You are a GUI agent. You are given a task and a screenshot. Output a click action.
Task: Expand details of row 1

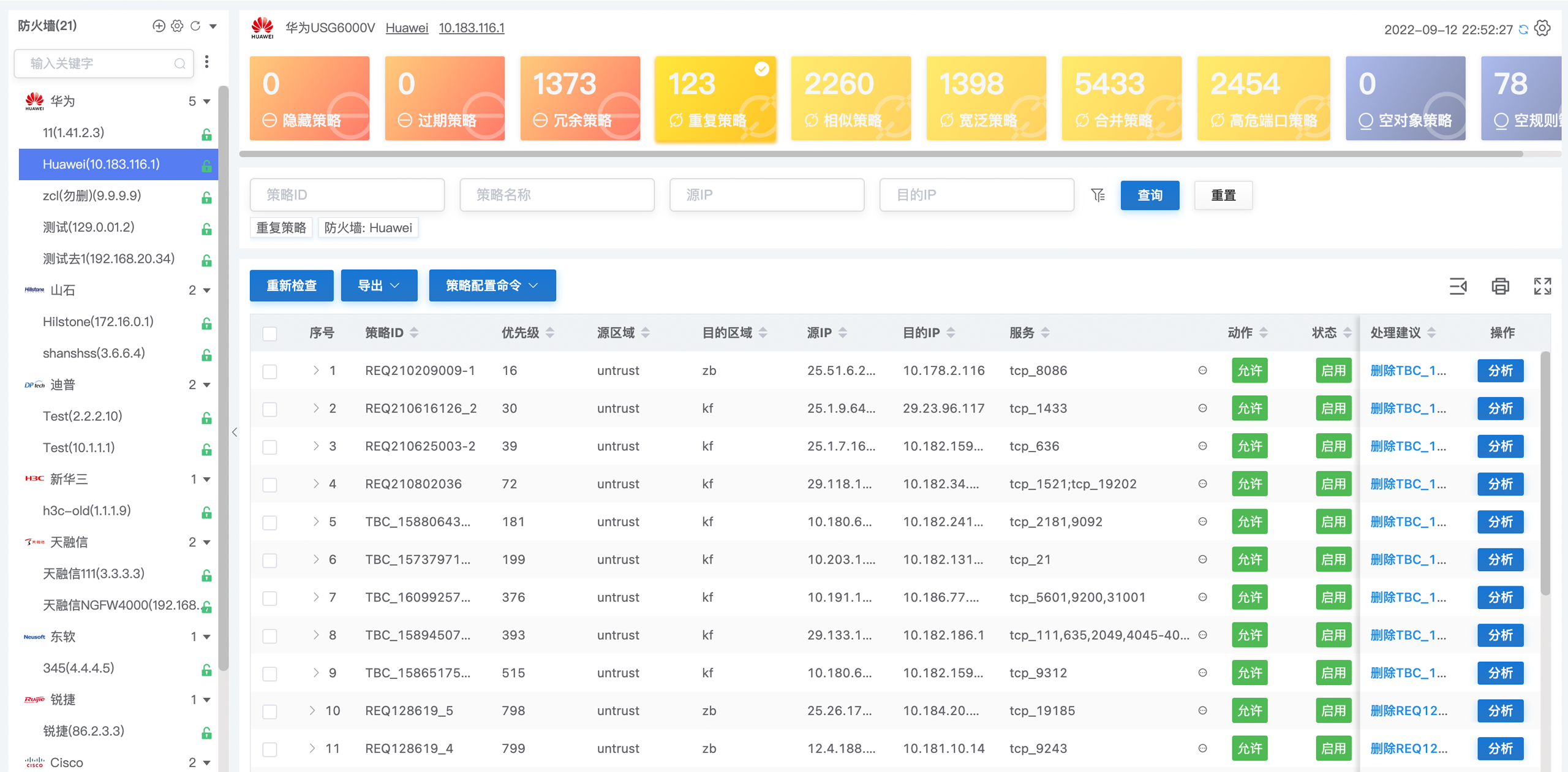point(316,370)
